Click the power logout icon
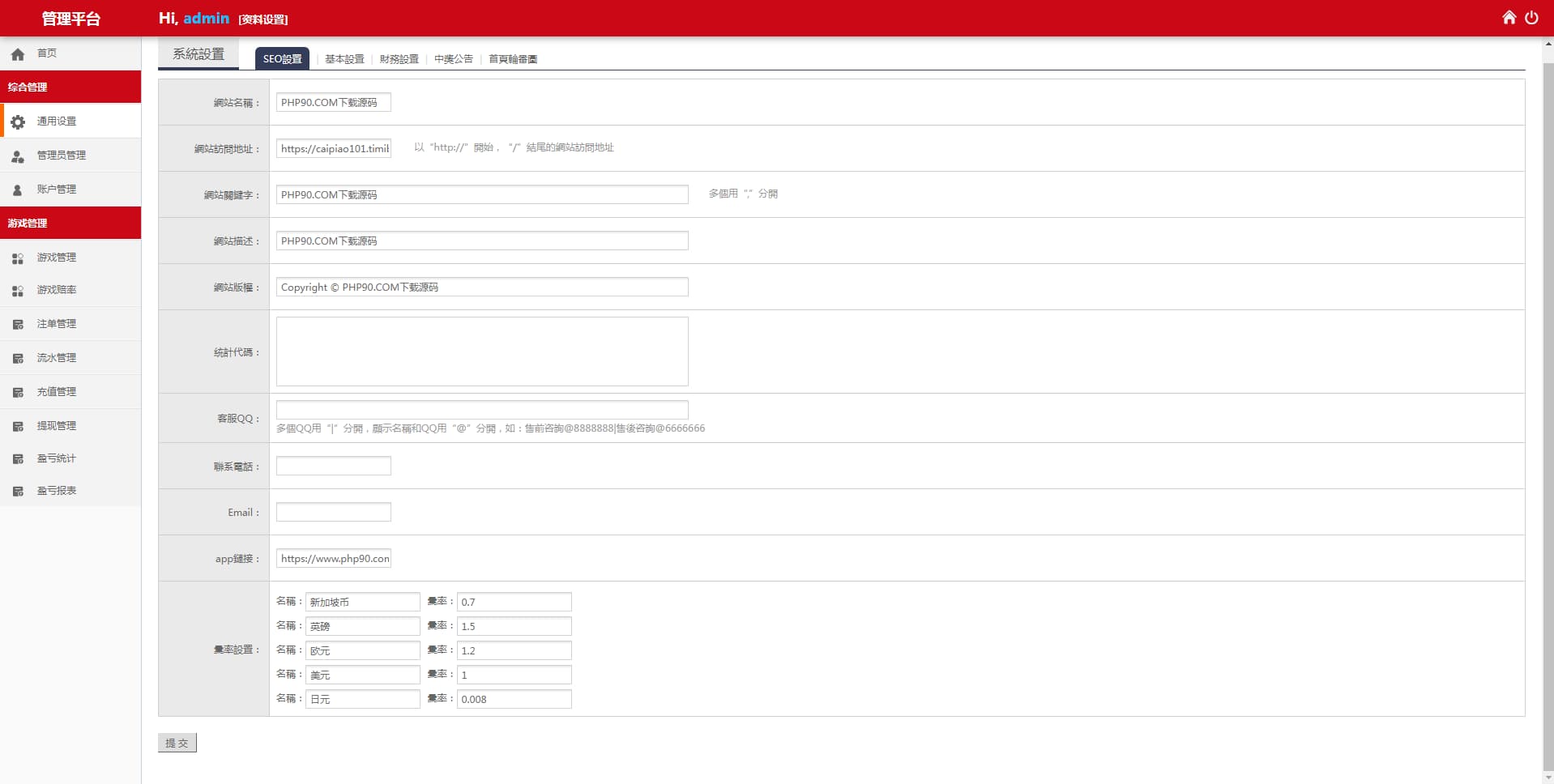The image size is (1554, 784). (x=1531, y=18)
